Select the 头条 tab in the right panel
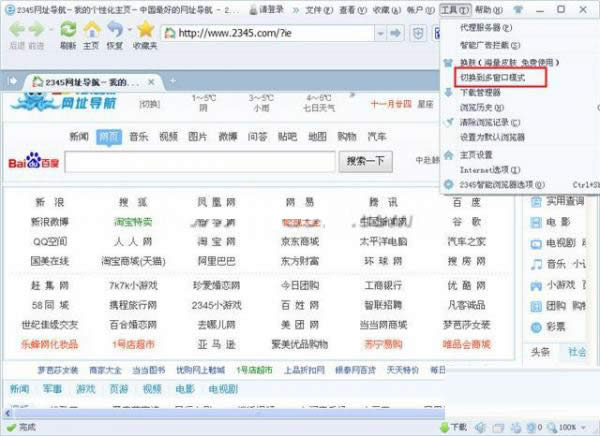 click(x=540, y=352)
